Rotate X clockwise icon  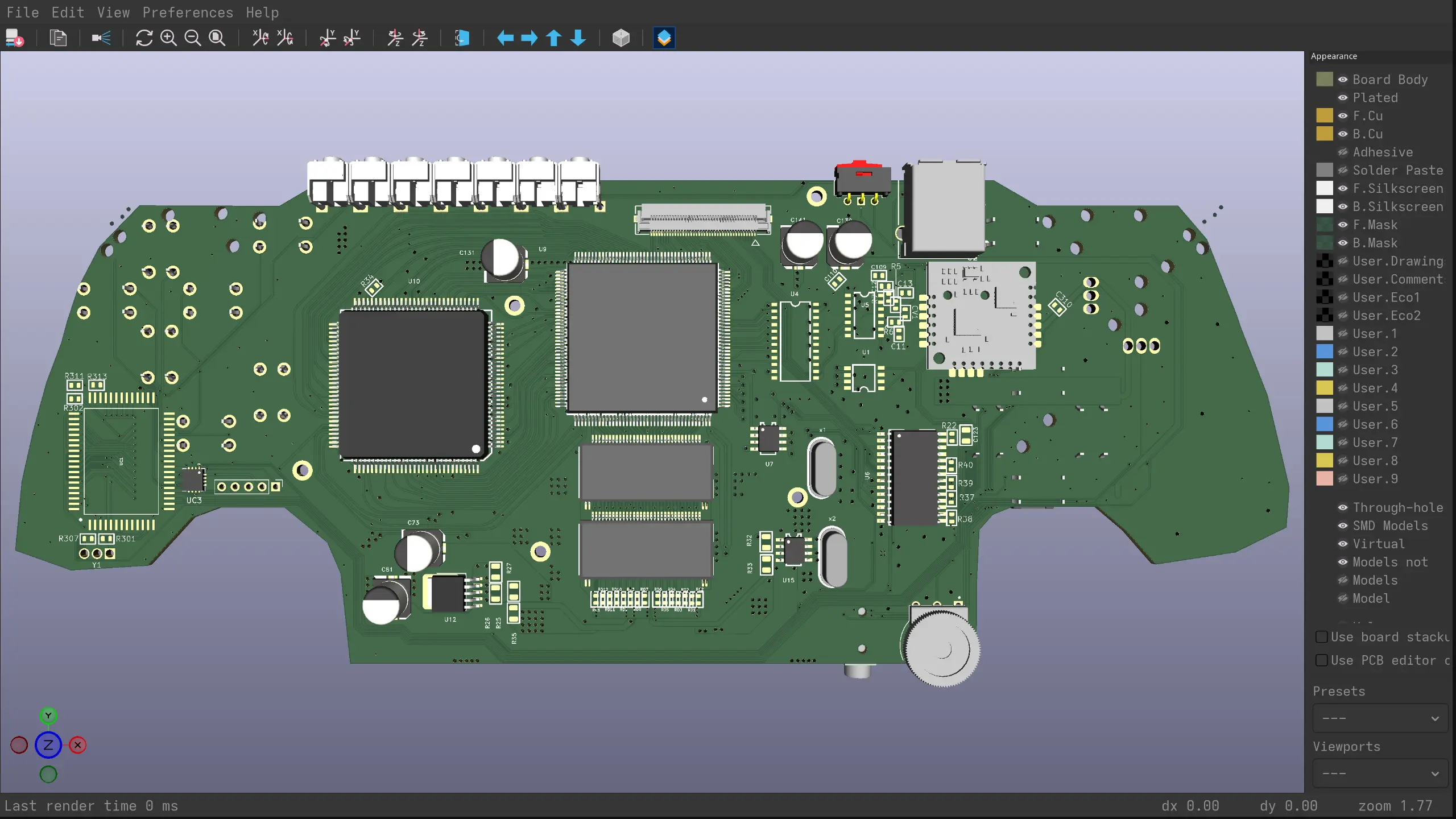[x=260, y=38]
